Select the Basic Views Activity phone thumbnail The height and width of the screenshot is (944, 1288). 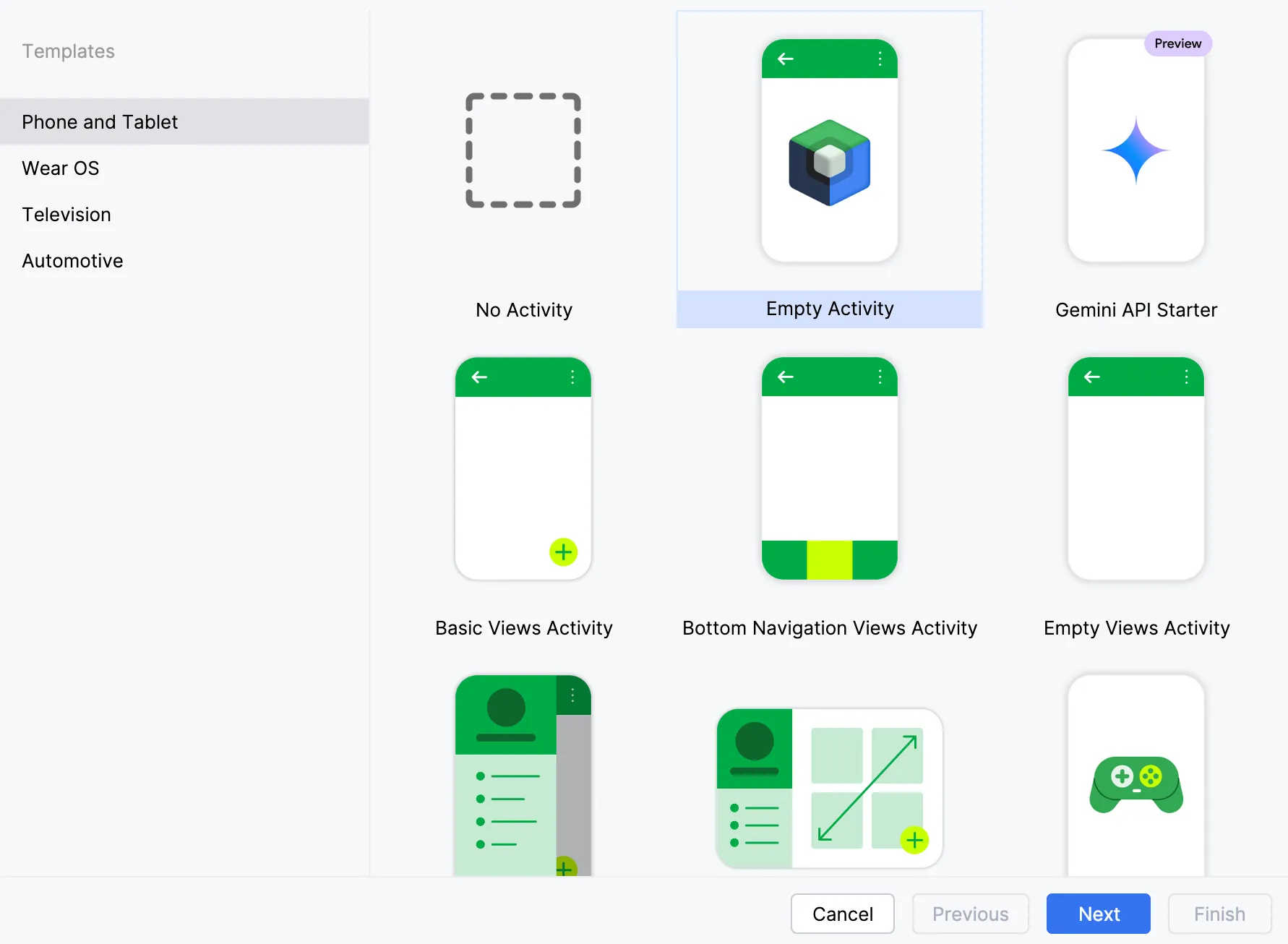[x=523, y=468]
